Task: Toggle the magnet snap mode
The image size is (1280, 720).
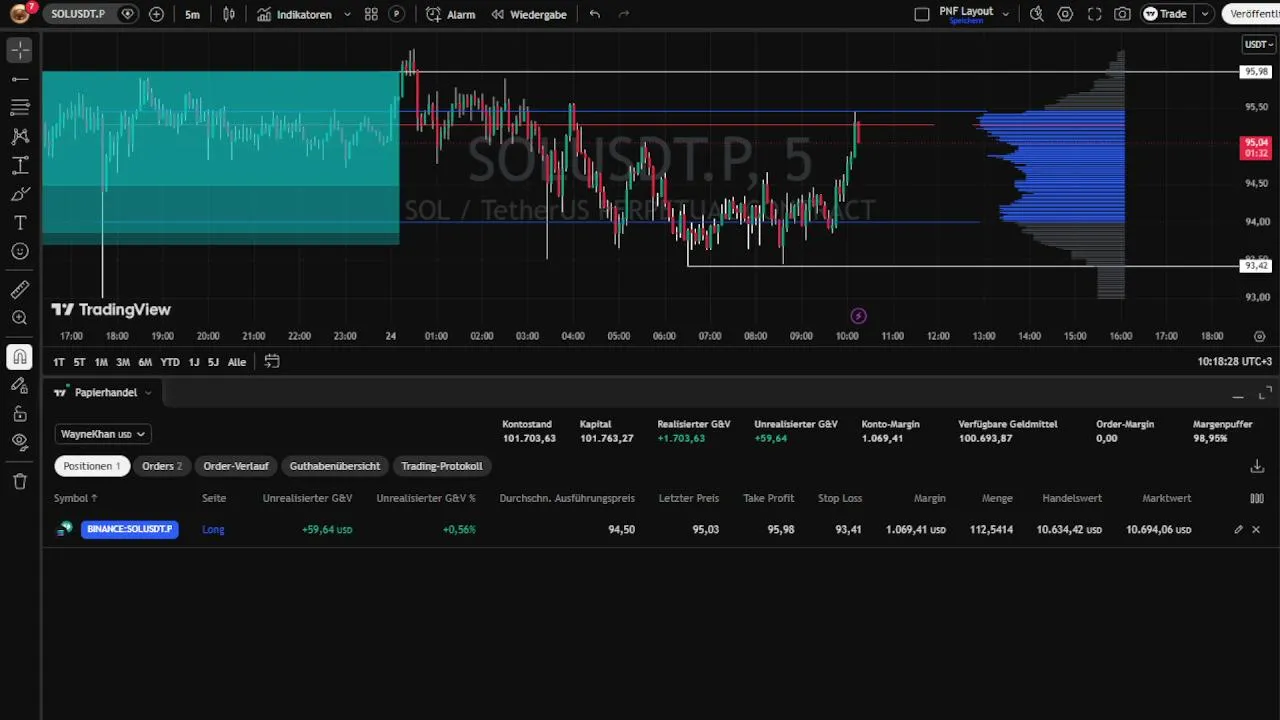Action: pos(20,357)
